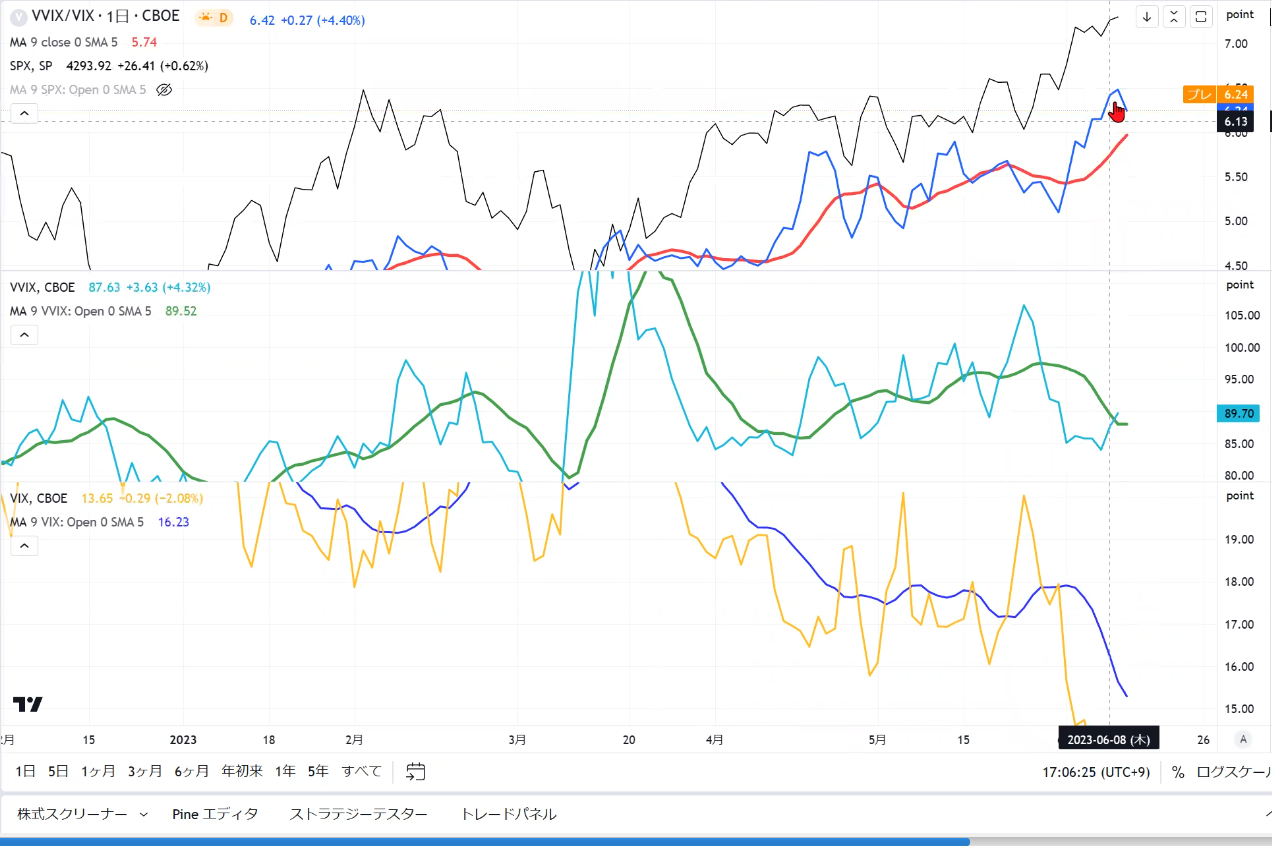This screenshot has width=1272, height=846.
Task: Move top pane down with arrow icon
Action: 1148,16
